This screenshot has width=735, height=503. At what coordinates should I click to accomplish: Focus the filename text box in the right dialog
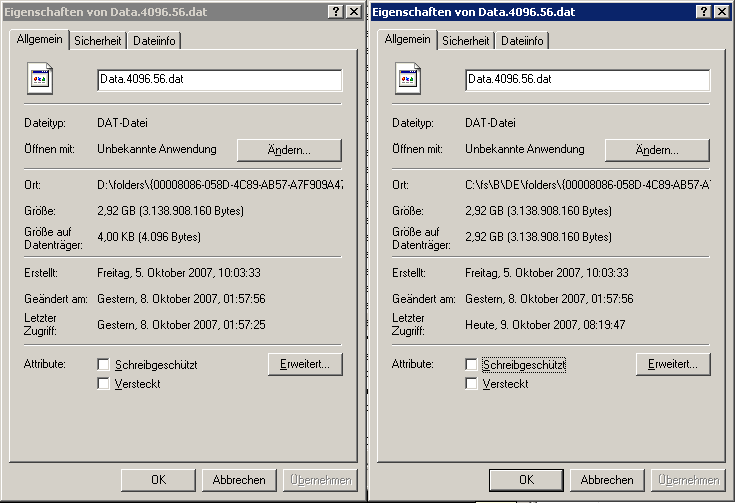click(x=588, y=80)
